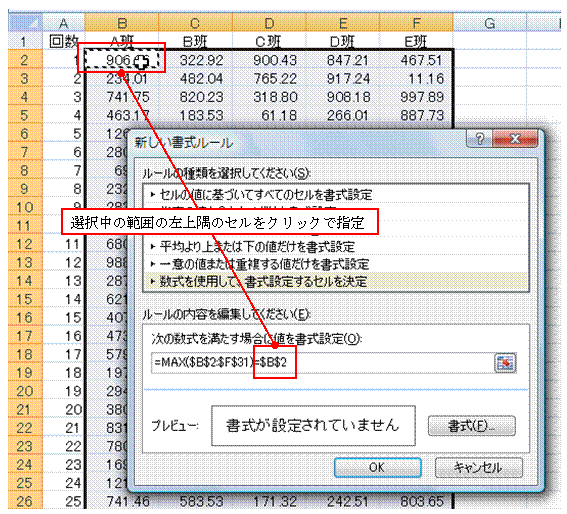
Task: Click the キャンセル button
Action: click(478, 467)
